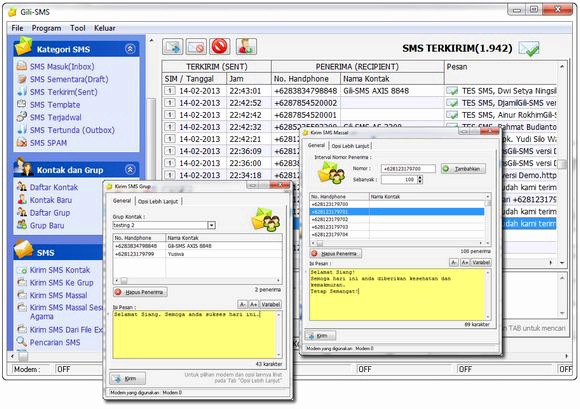Click the Jam column header

[249, 79]
